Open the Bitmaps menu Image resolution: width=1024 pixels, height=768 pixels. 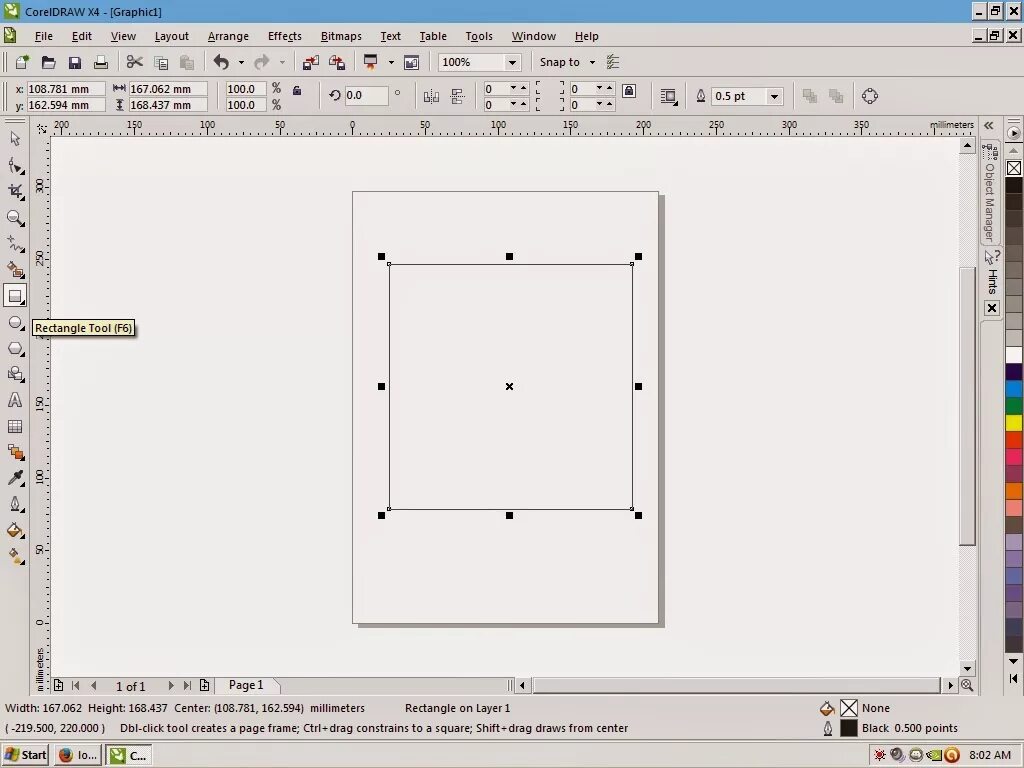[341, 36]
